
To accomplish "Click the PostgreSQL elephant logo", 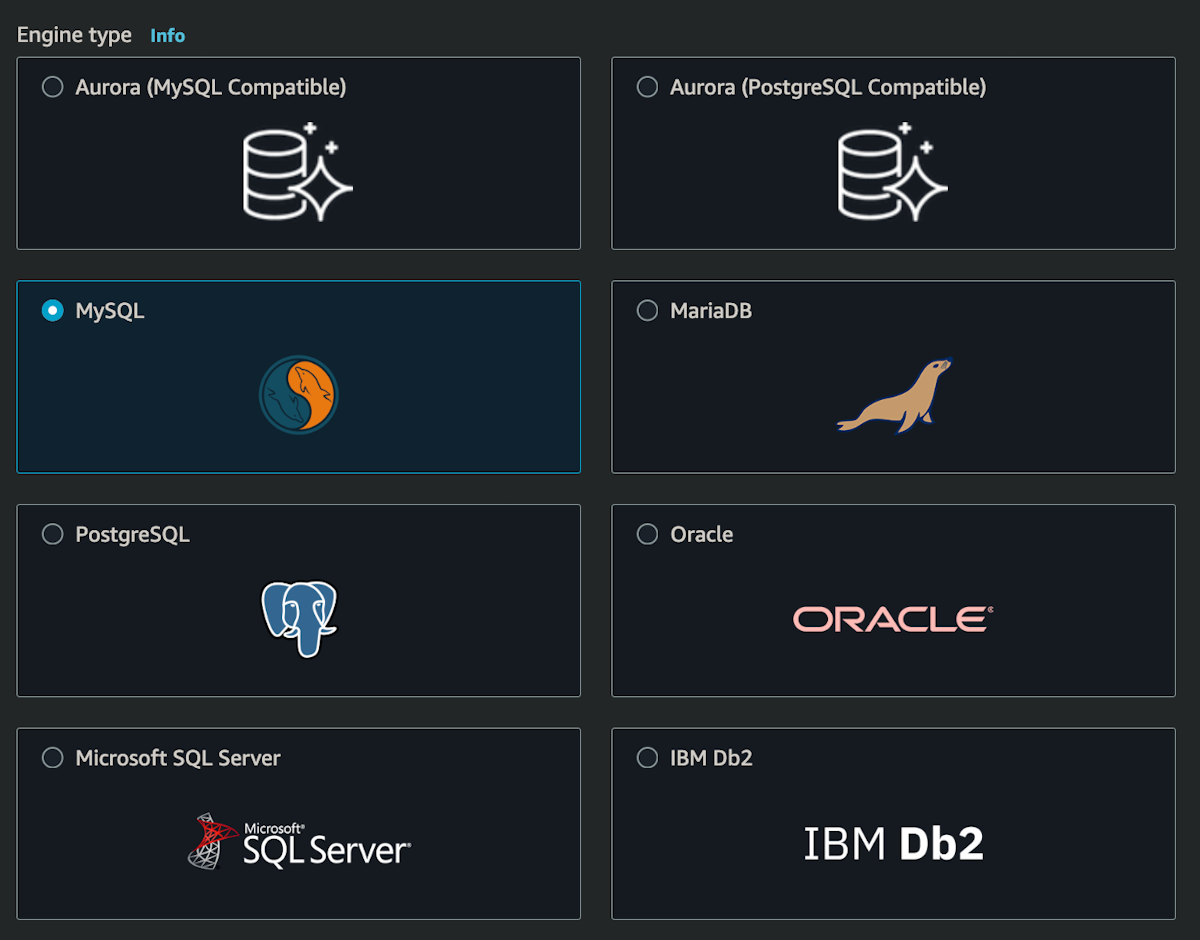I will point(299,619).
